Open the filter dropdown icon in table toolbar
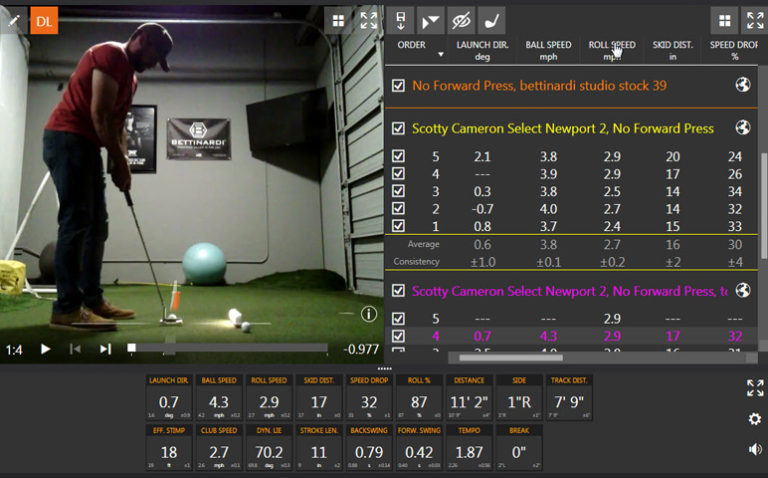The height and width of the screenshot is (478, 768). 431,20
